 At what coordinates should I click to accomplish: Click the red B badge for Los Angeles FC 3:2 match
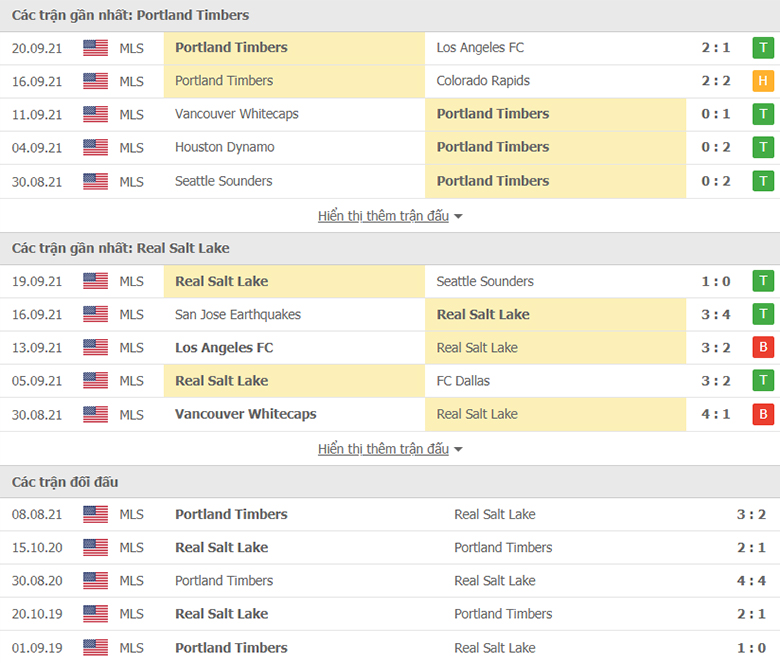click(x=763, y=348)
